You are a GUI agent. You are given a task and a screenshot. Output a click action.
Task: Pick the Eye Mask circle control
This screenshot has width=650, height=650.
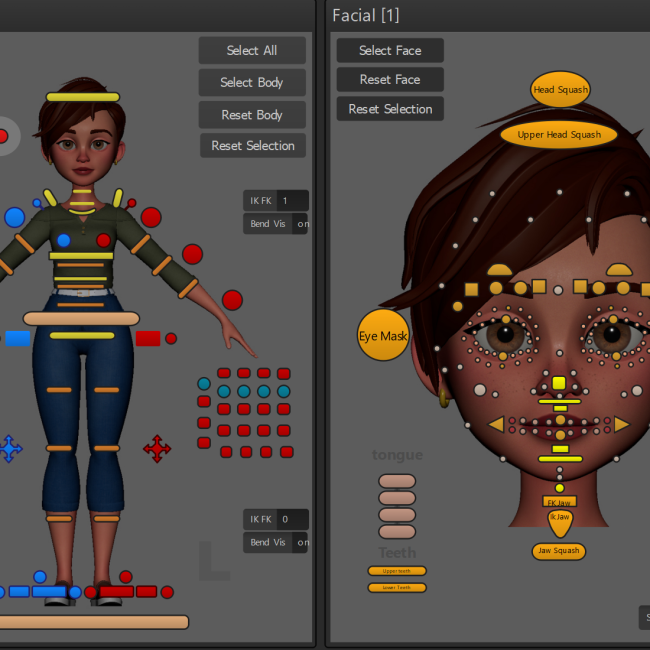(x=383, y=335)
